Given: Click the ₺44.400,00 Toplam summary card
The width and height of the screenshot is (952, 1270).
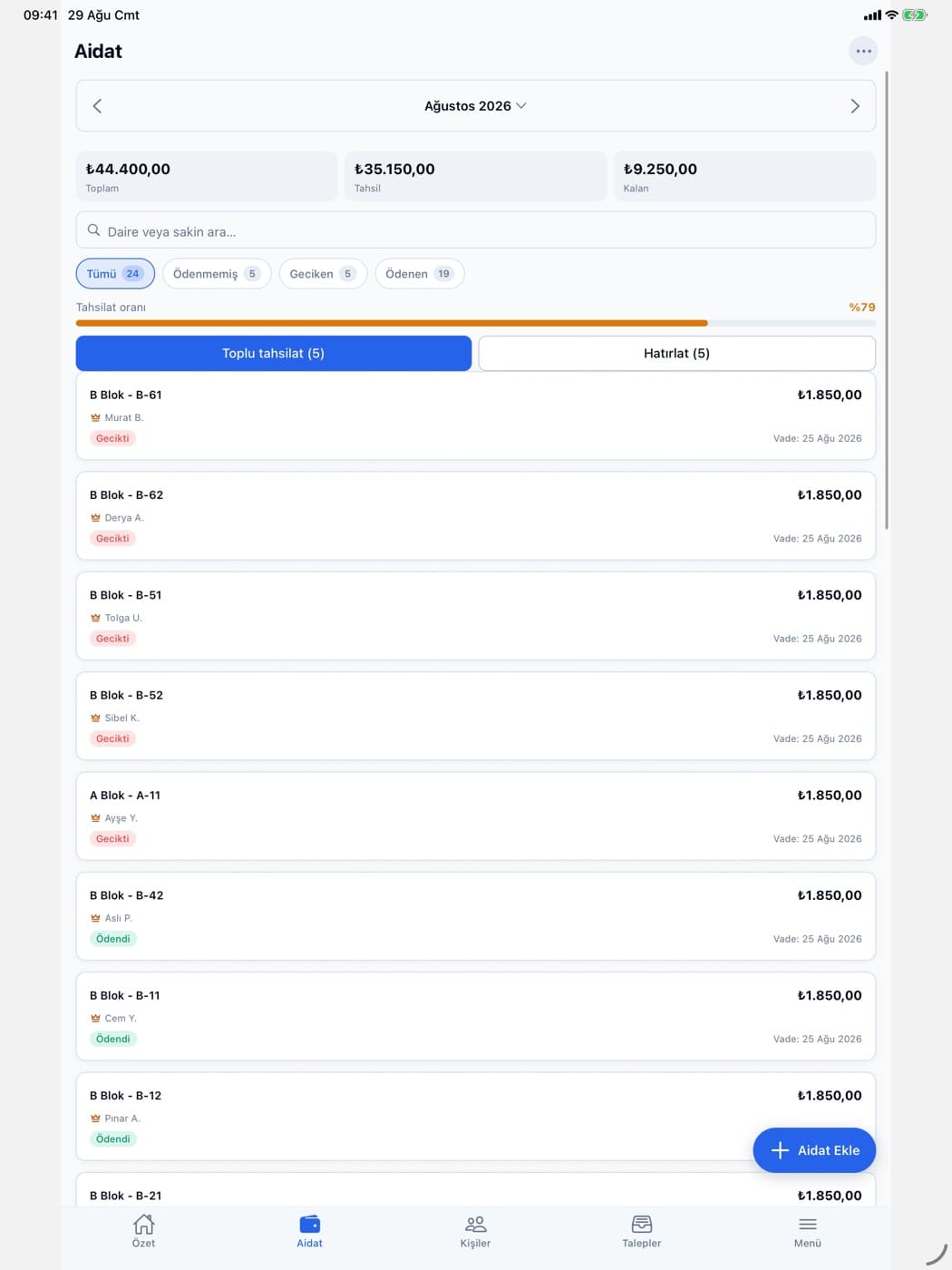Looking at the screenshot, I should tap(207, 176).
